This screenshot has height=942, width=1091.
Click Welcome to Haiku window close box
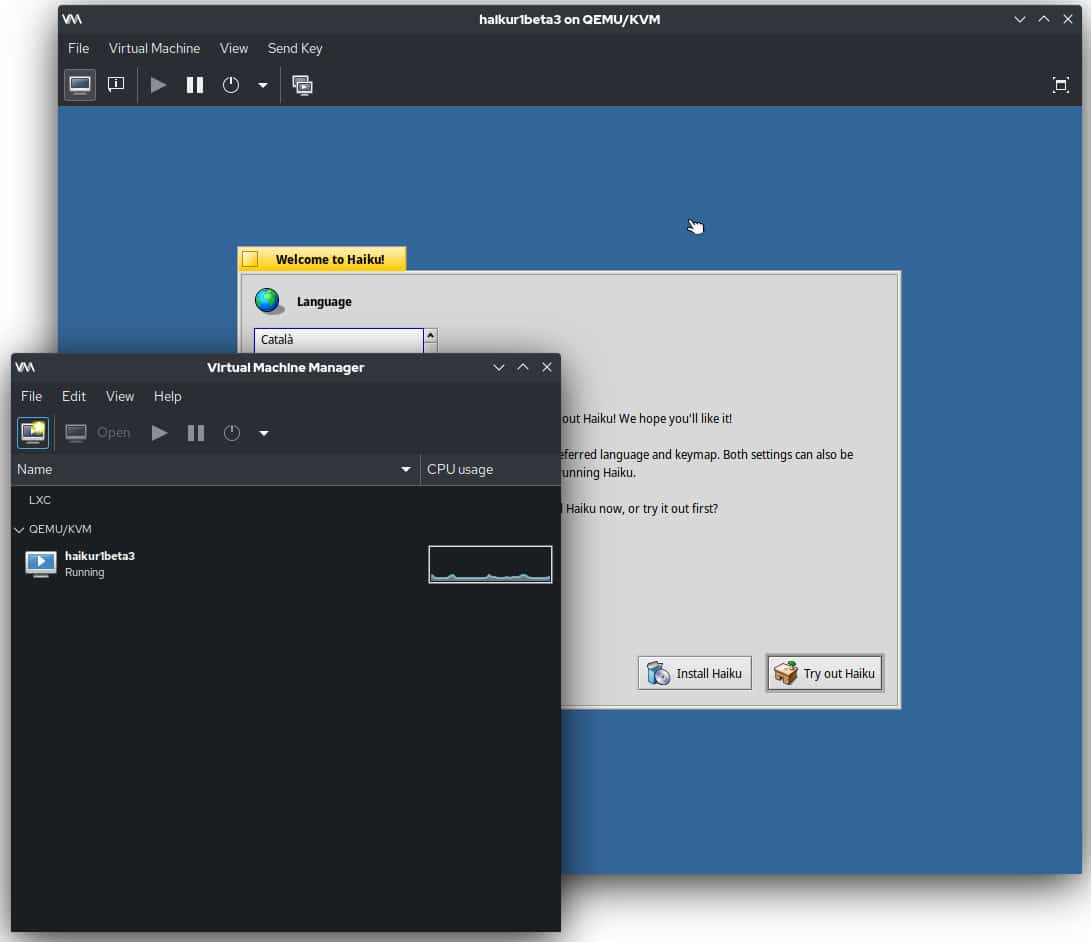[x=250, y=260]
